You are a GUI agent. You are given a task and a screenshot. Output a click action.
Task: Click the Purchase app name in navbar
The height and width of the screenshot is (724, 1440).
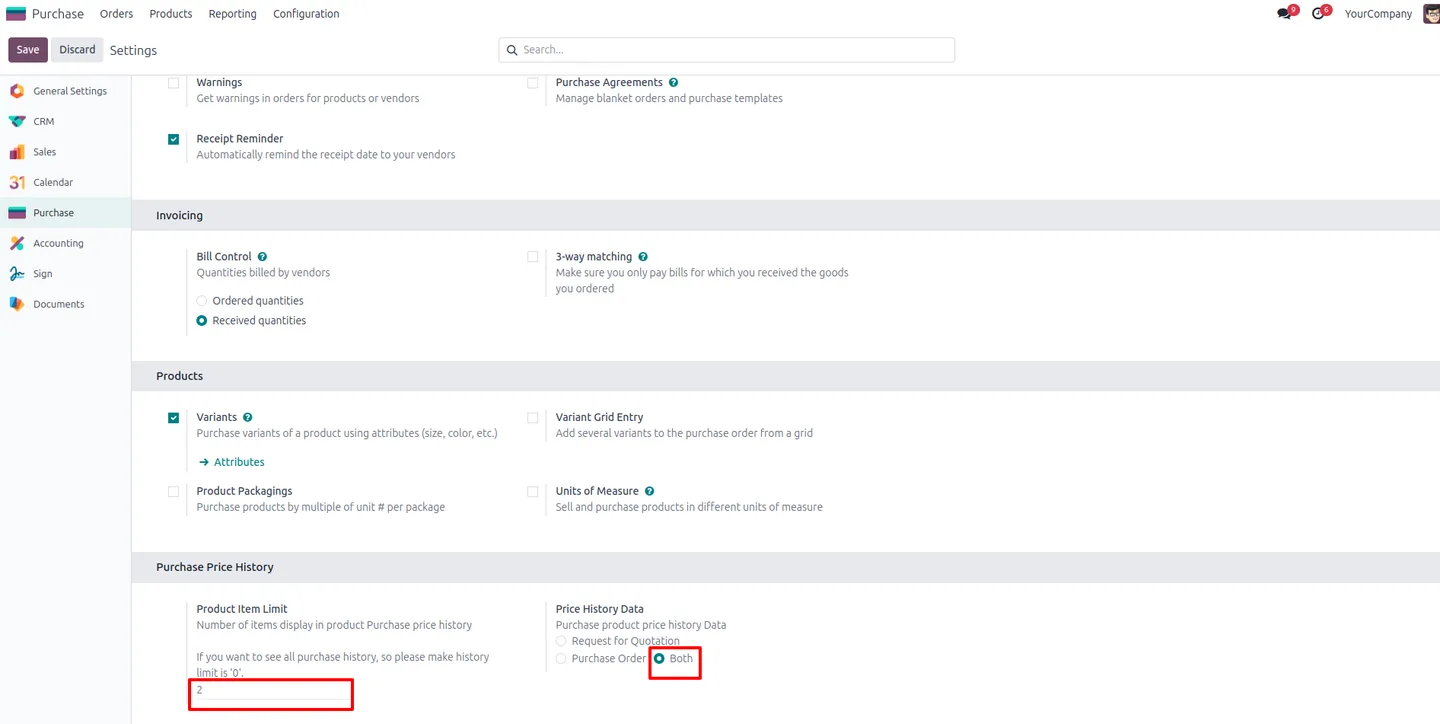click(58, 14)
